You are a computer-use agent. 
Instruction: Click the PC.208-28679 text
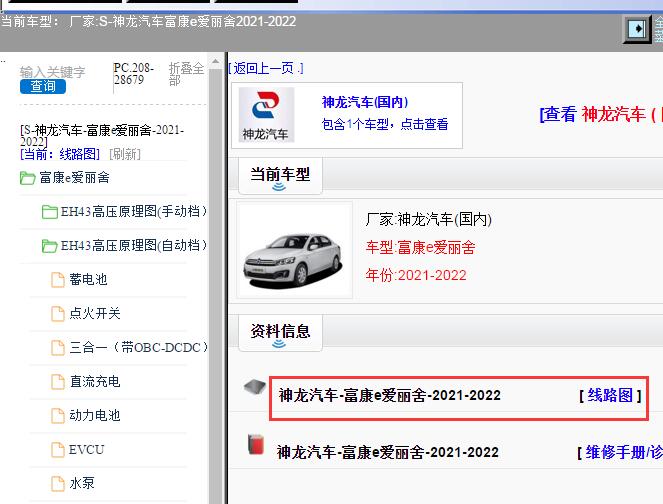pos(134,74)
